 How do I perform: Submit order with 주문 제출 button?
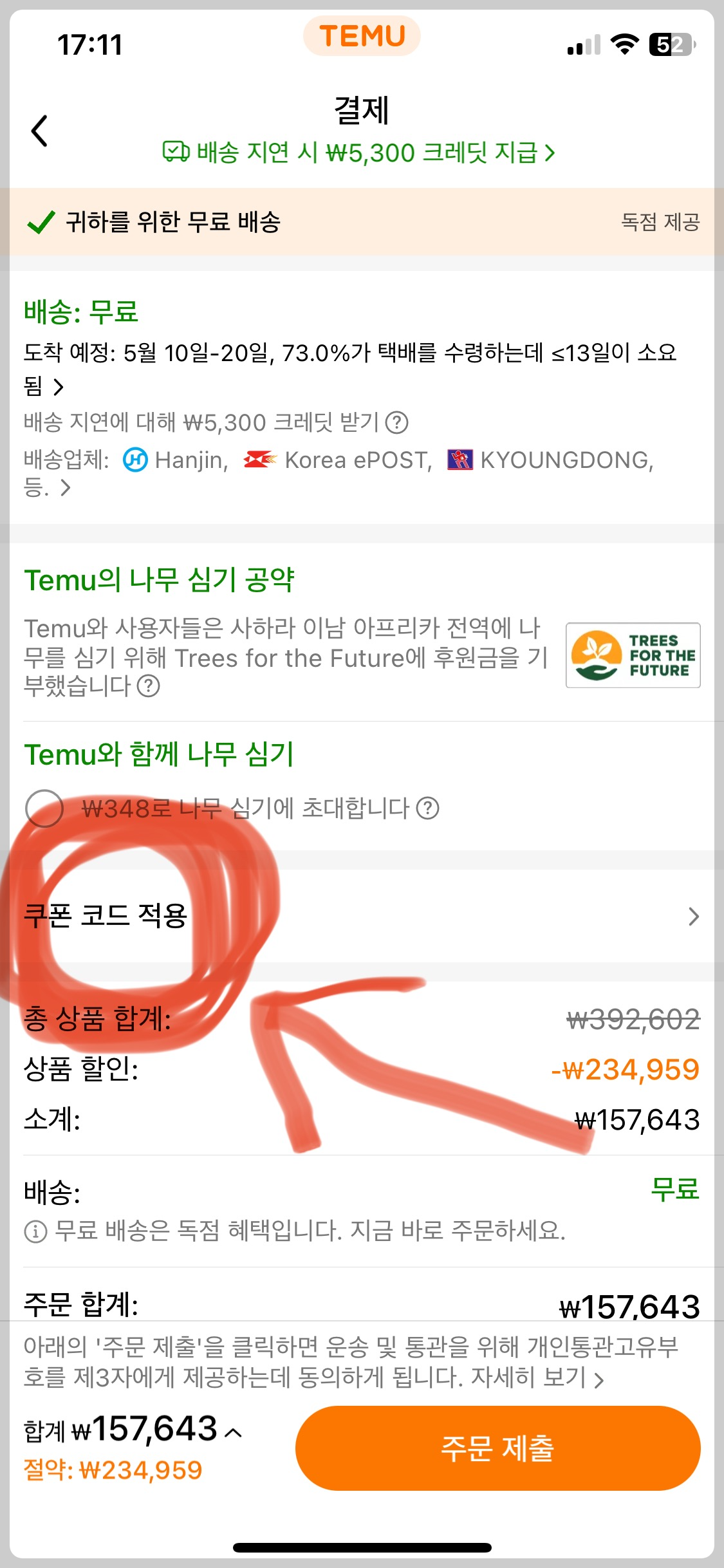pyautogui.click(x=497, y=1448)
